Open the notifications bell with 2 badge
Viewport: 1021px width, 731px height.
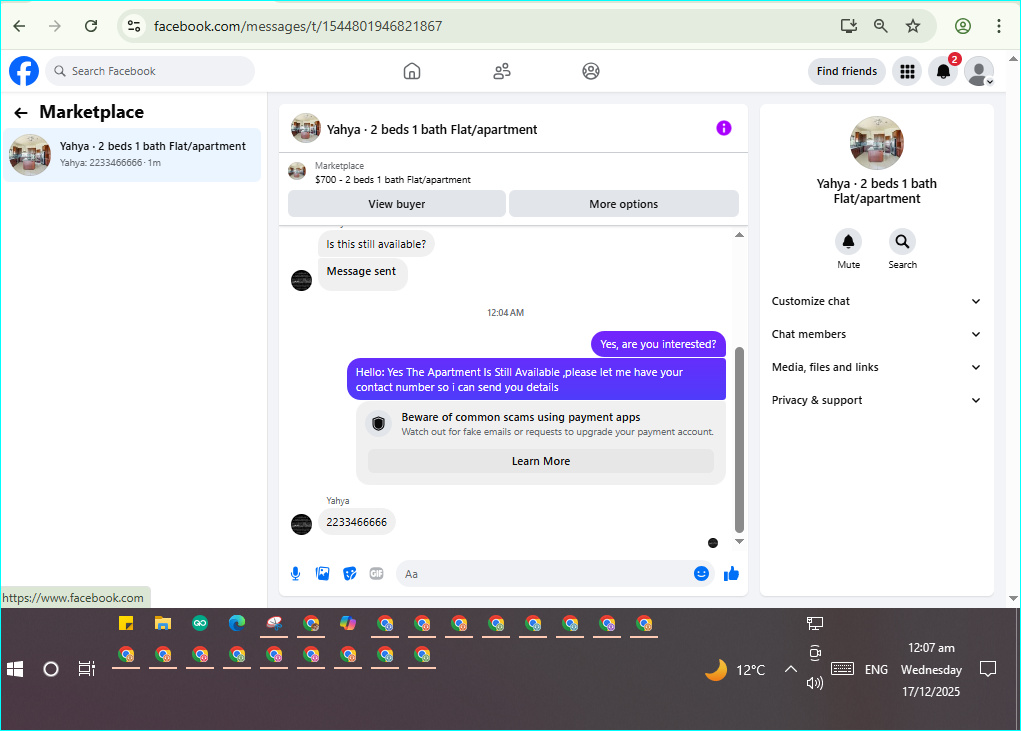943,71
